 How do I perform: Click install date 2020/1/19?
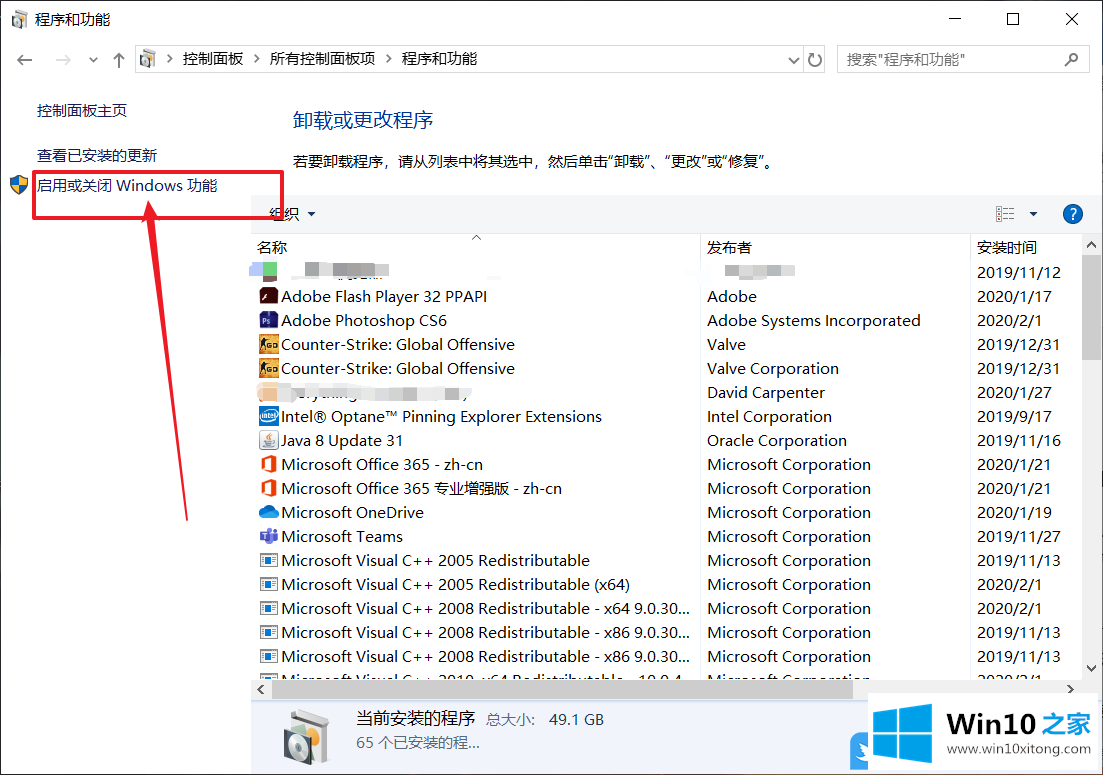point(1014,512)
